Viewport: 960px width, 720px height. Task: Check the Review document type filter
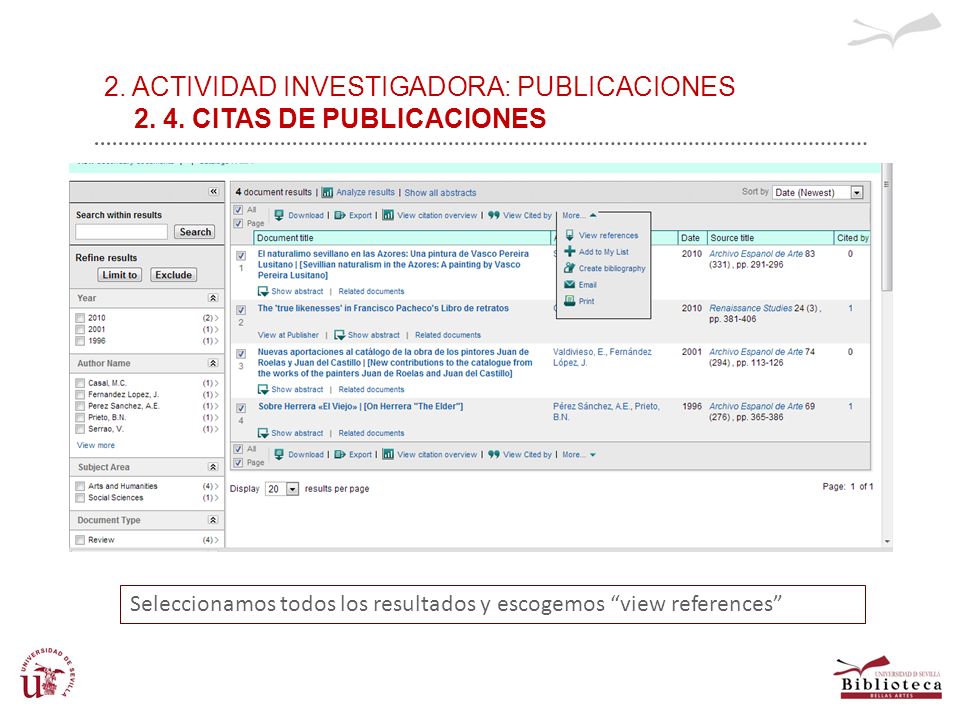tap(80, 540)
